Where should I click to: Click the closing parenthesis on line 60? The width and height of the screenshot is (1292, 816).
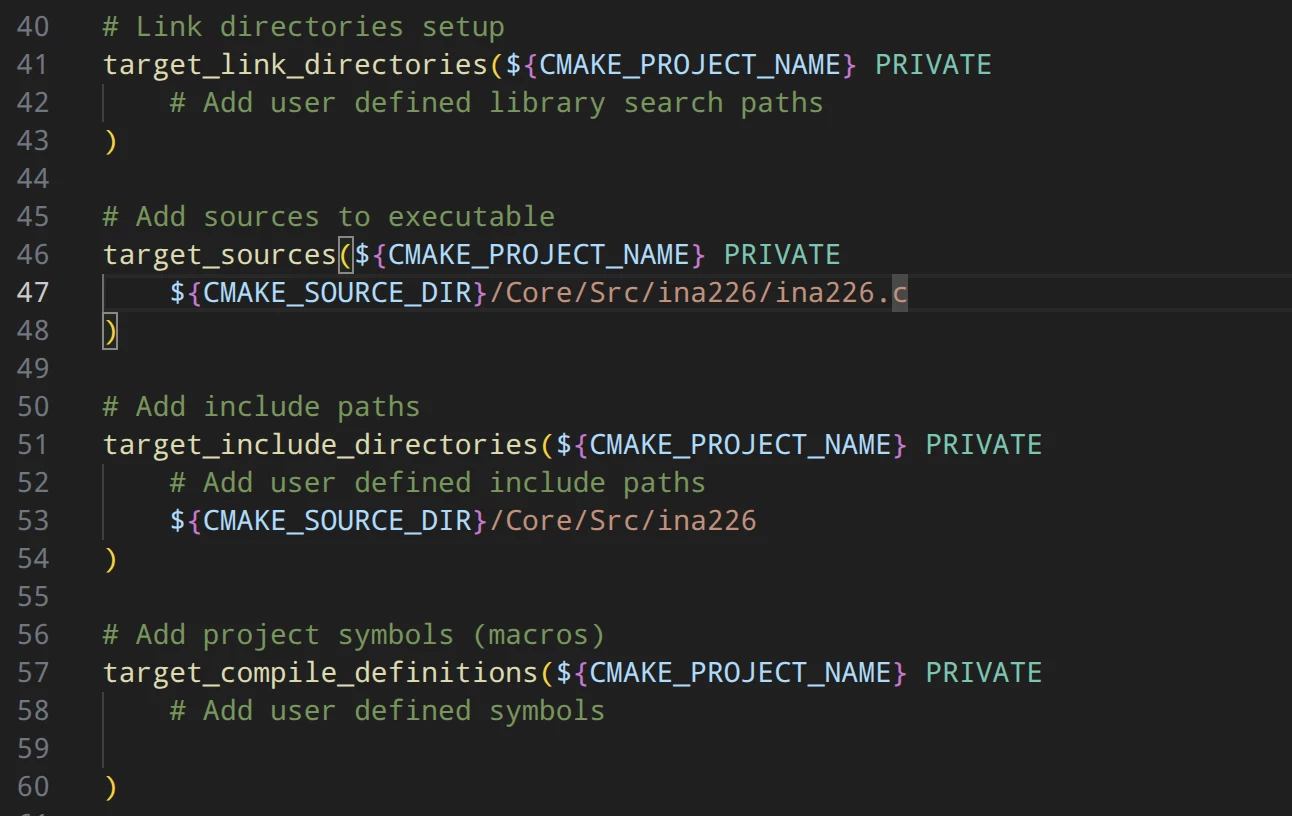coord(111,786)
